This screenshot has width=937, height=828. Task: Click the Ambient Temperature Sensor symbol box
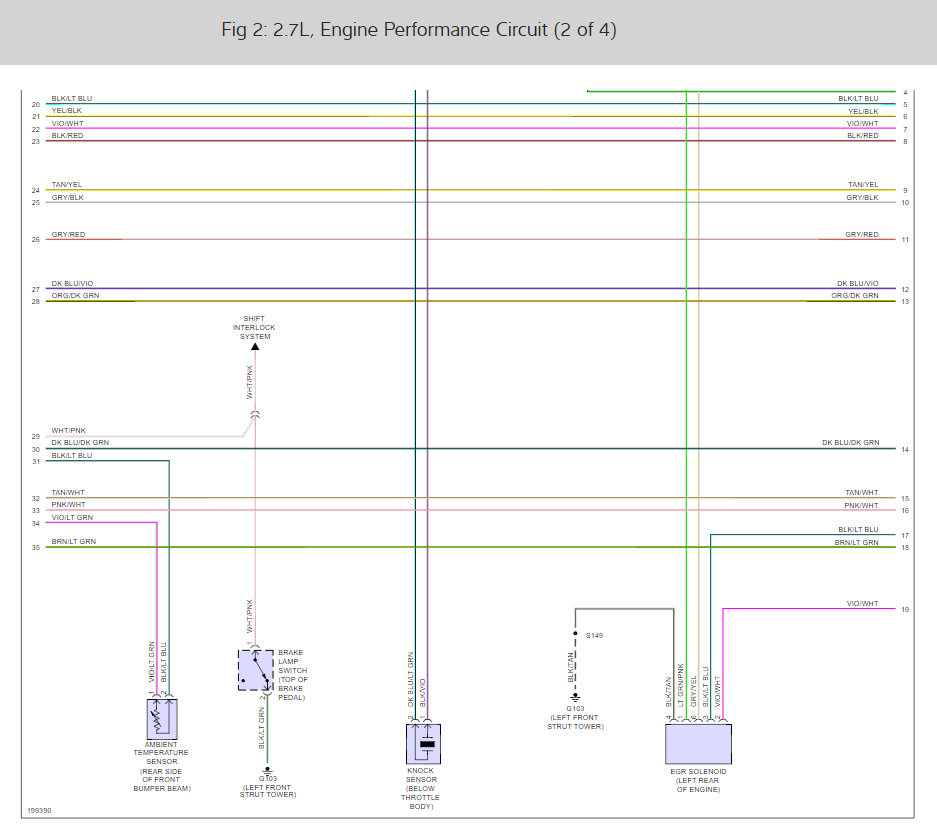(162, 719)
